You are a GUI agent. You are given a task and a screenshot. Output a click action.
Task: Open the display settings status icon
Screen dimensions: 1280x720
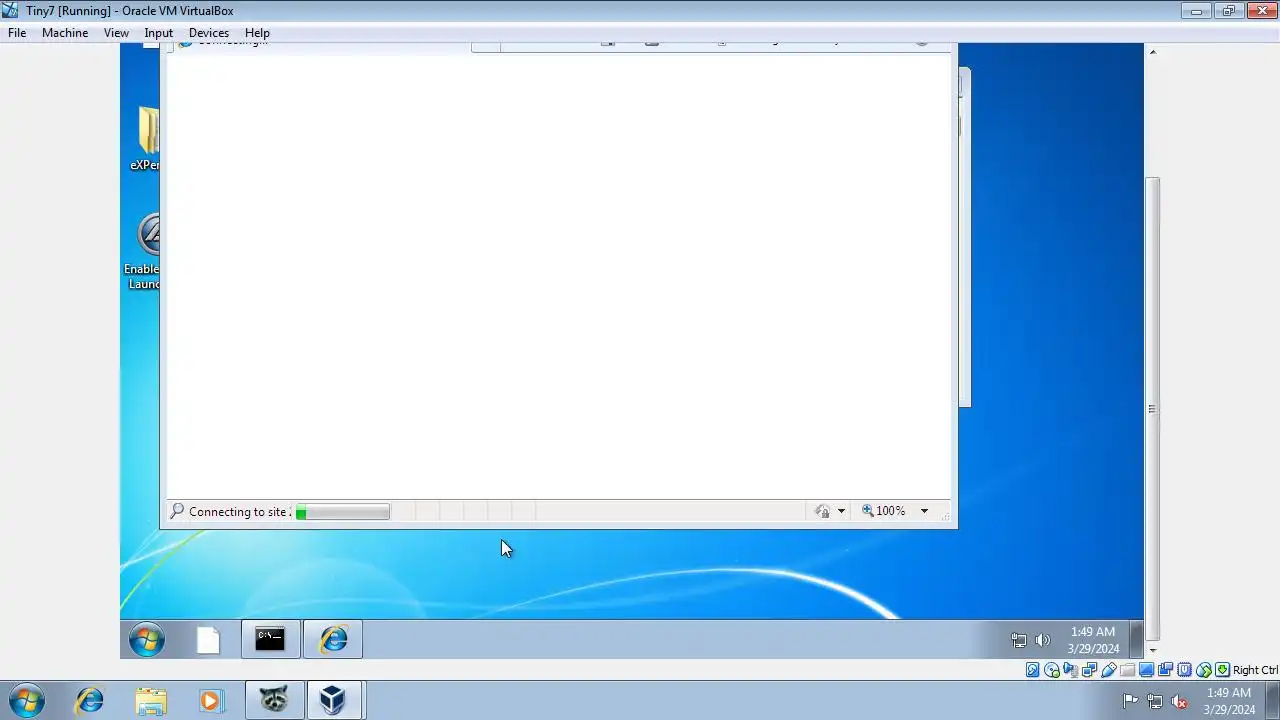pyautogui.click(x=1147, y=670)
